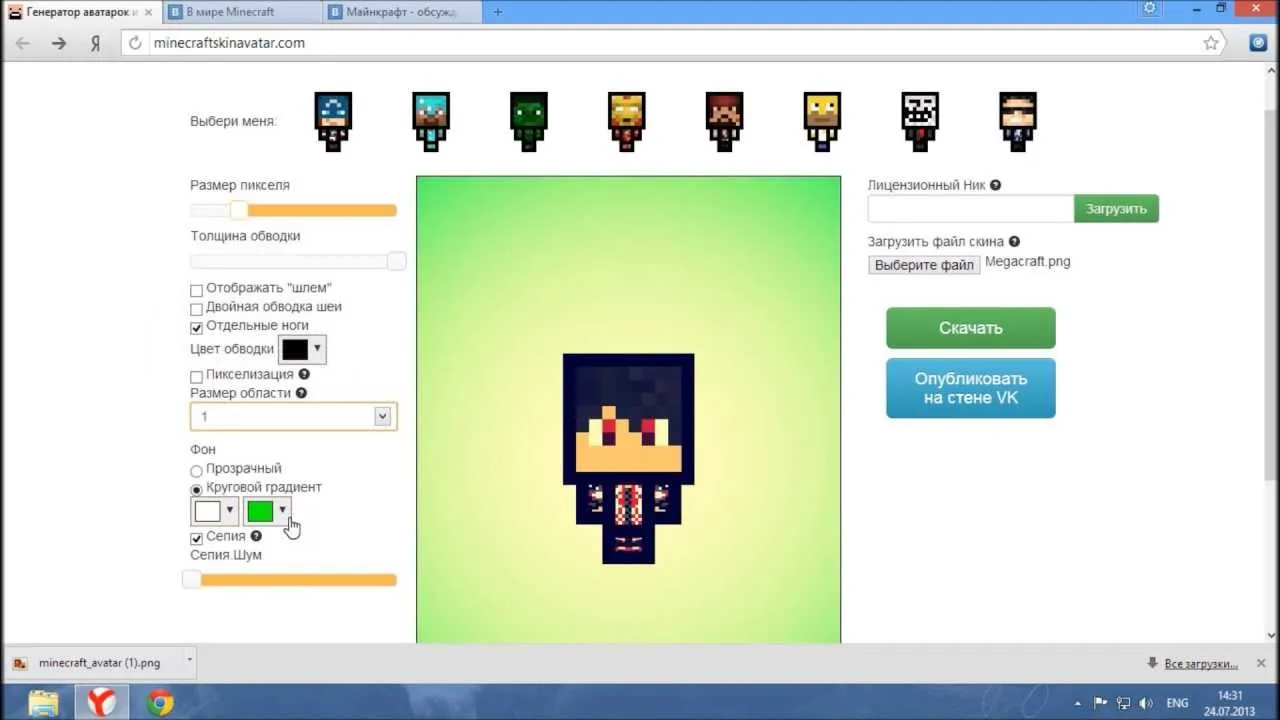This screenshot has width=1280, height=720.
Task: Click the help icon next to Лицензионный Ник
Action: point(995,185)
